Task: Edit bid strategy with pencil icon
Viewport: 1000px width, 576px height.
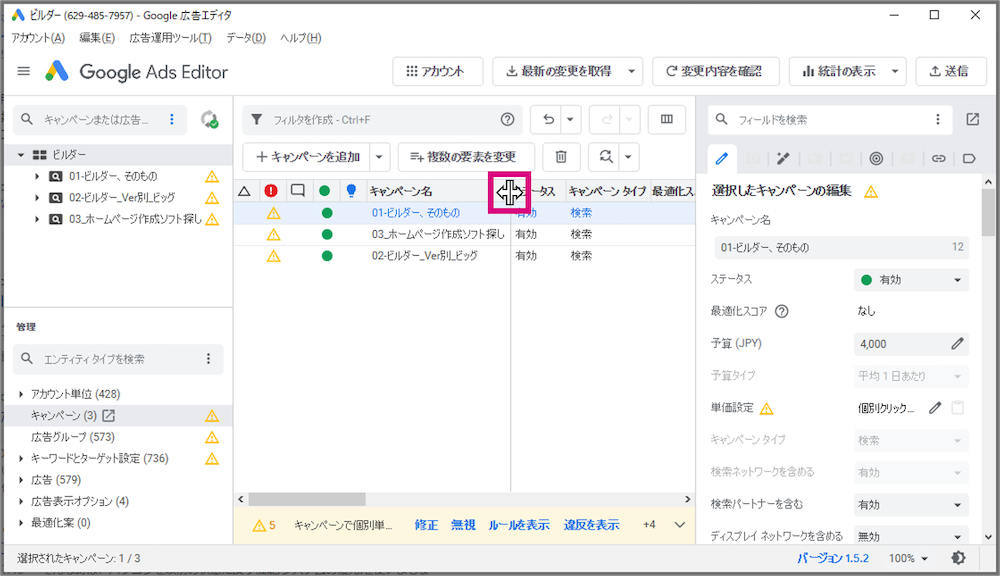Action: (934, 408)
